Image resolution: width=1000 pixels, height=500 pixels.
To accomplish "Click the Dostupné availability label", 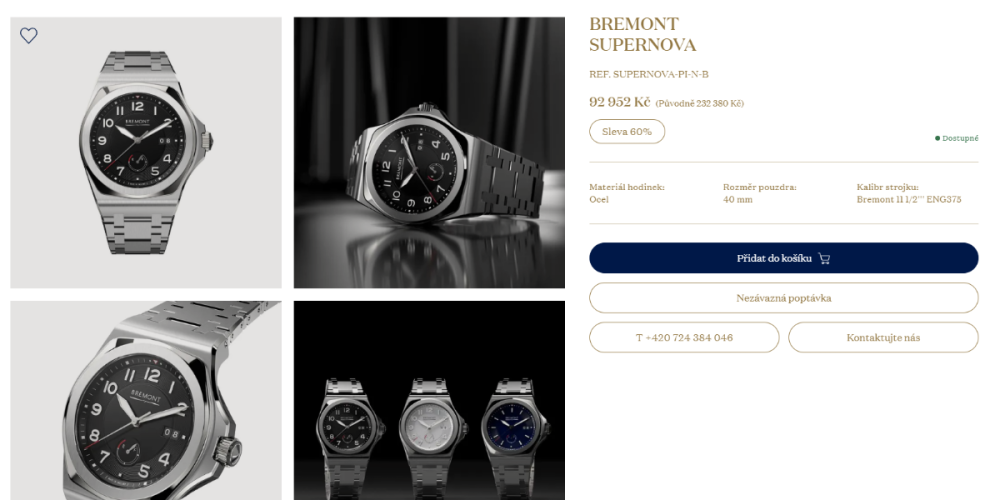I will click(x=960, y=138).
